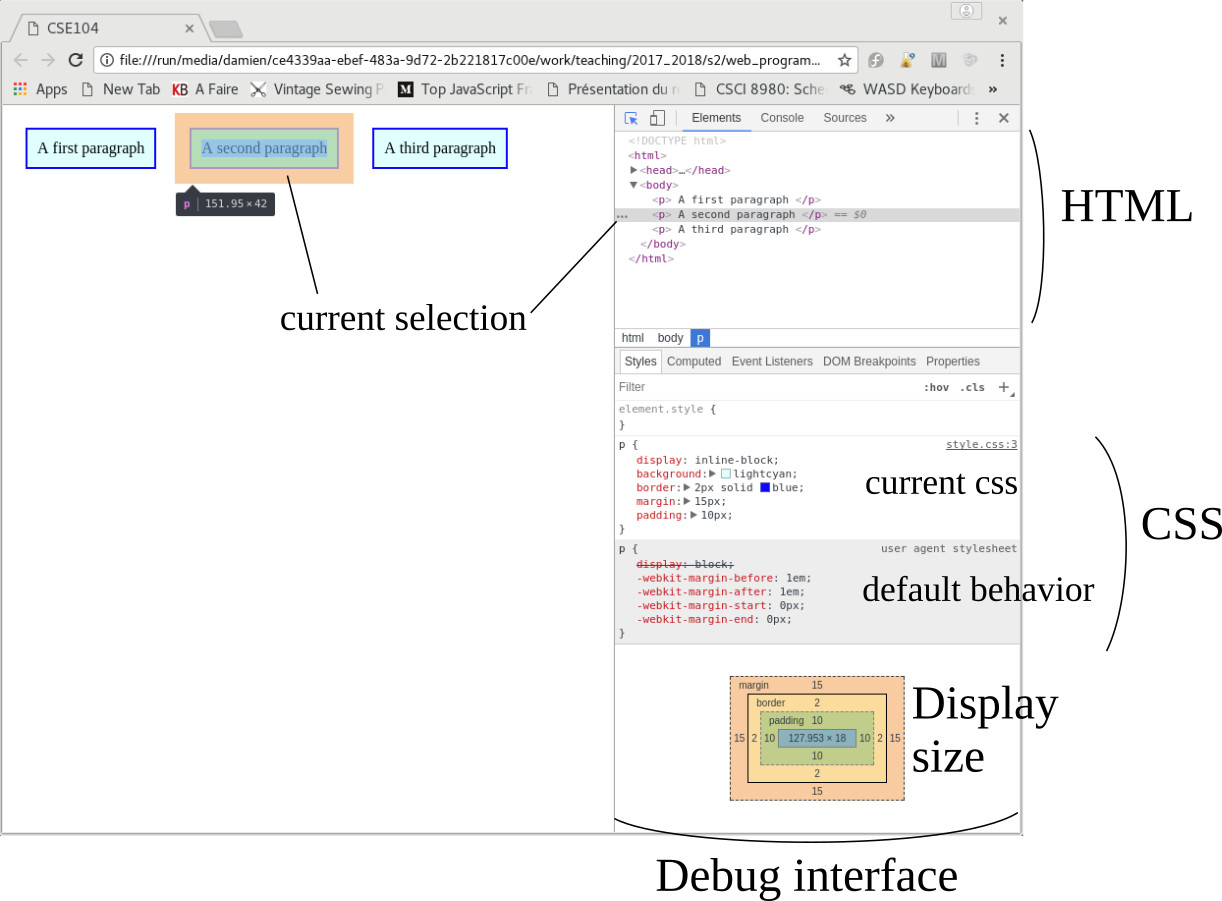Switch to the Elements tab
This screenshot has height=901, width=1222.
(716, 118)
